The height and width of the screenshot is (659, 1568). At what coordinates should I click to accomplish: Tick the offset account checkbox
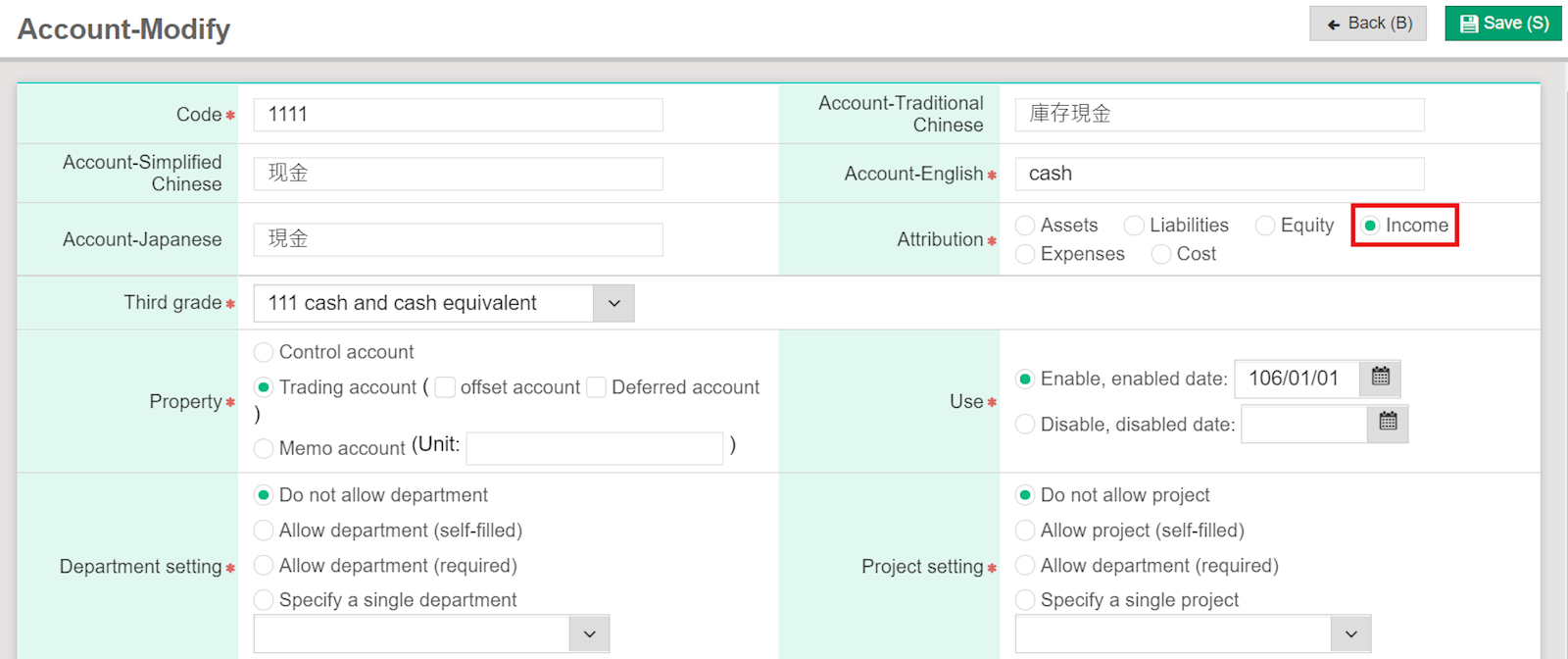445,387
